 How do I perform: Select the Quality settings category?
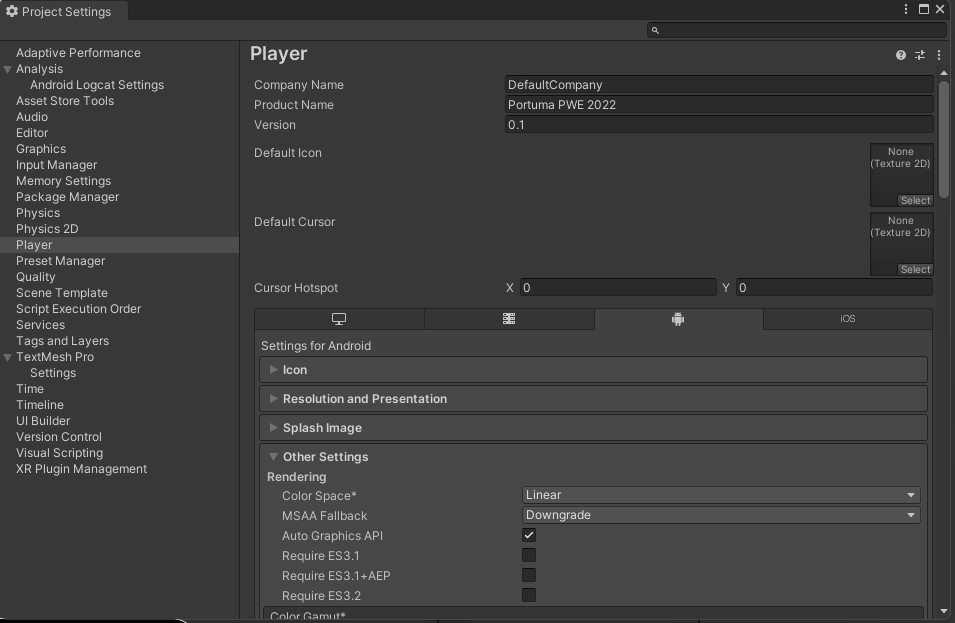(35, 277)
